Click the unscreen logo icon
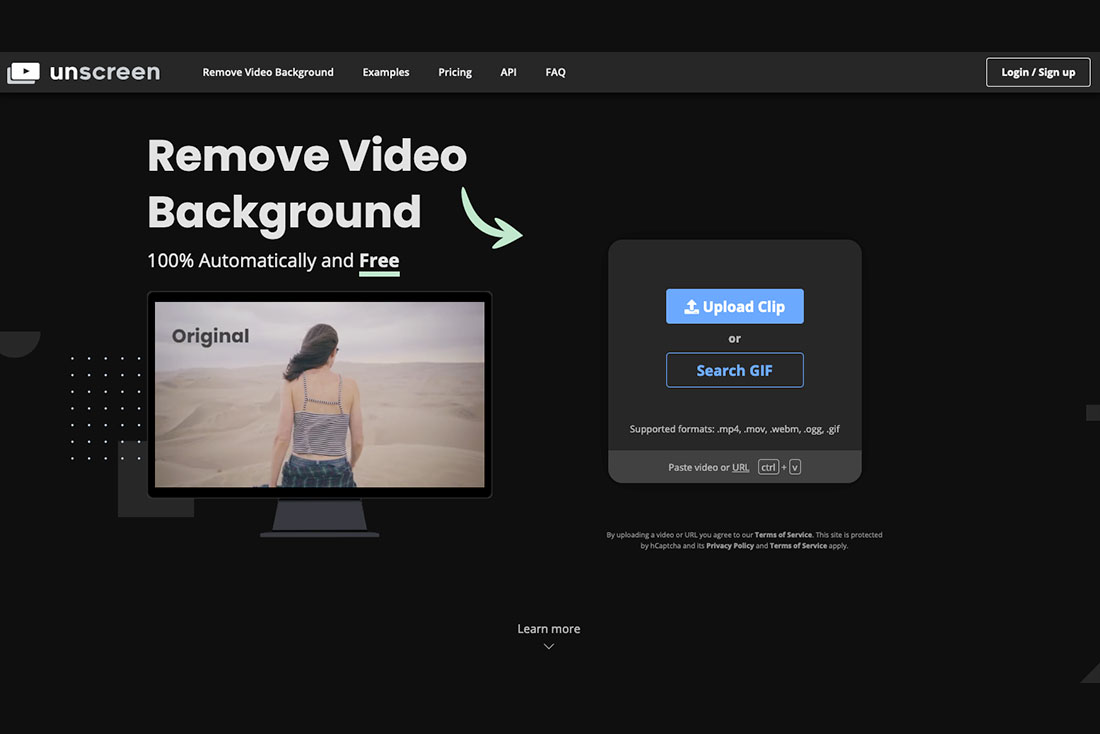 pos(23,72)
